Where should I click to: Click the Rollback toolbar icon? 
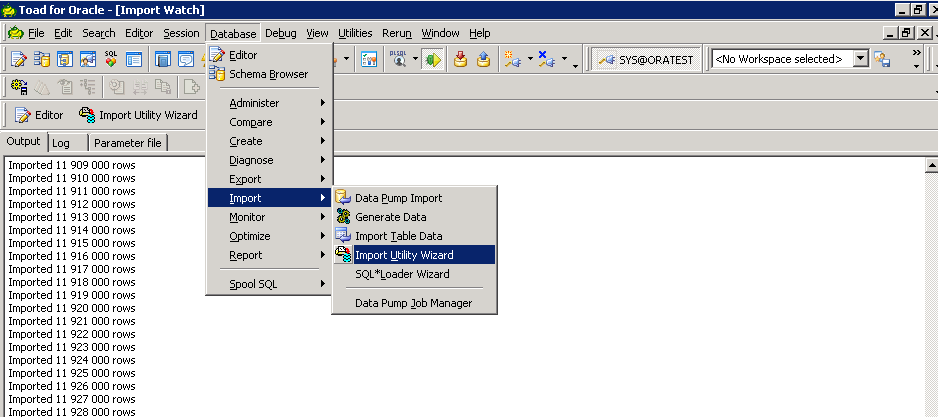(484, 59)
